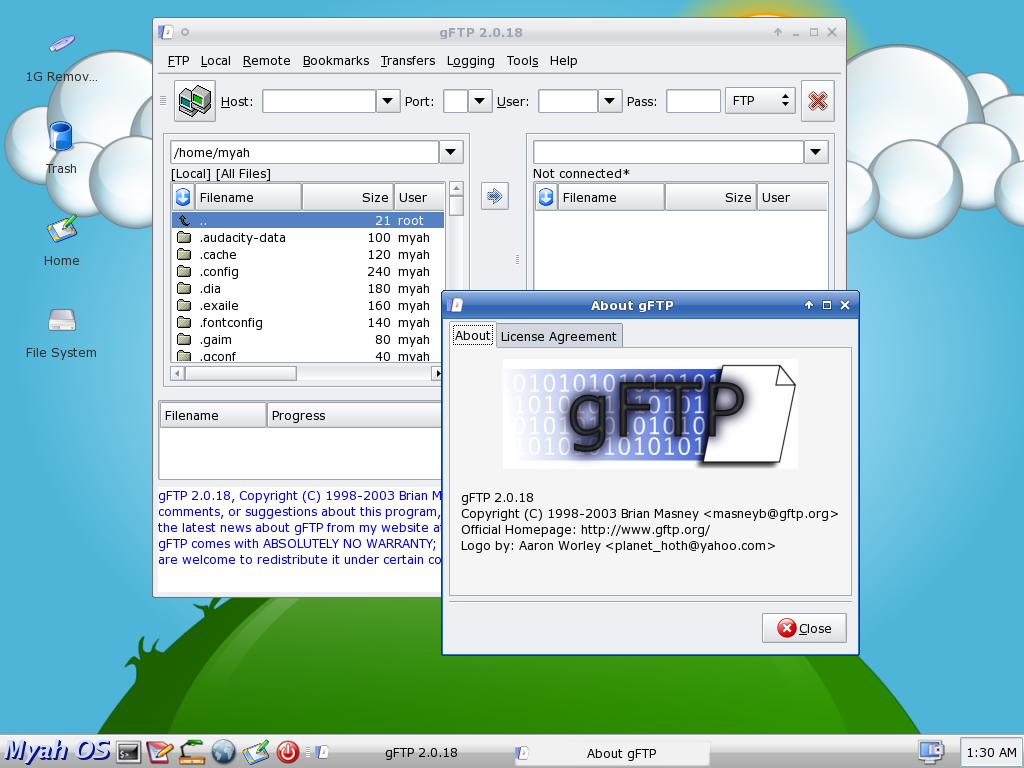Screen dimensions: 1024x768
Task: Open the Help menu
Action: coord(564,61)
